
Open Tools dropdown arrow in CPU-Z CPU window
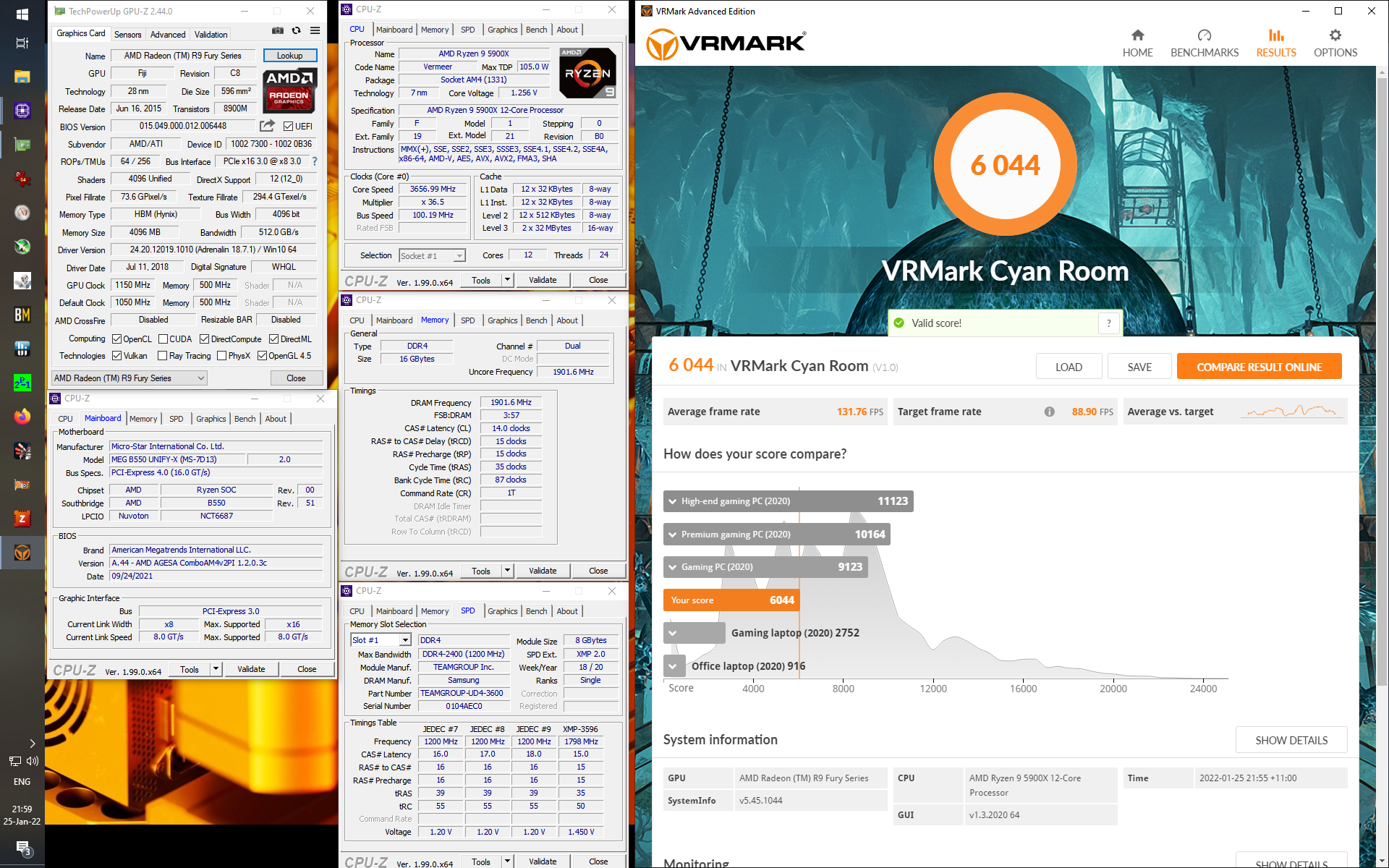point(507,280)
